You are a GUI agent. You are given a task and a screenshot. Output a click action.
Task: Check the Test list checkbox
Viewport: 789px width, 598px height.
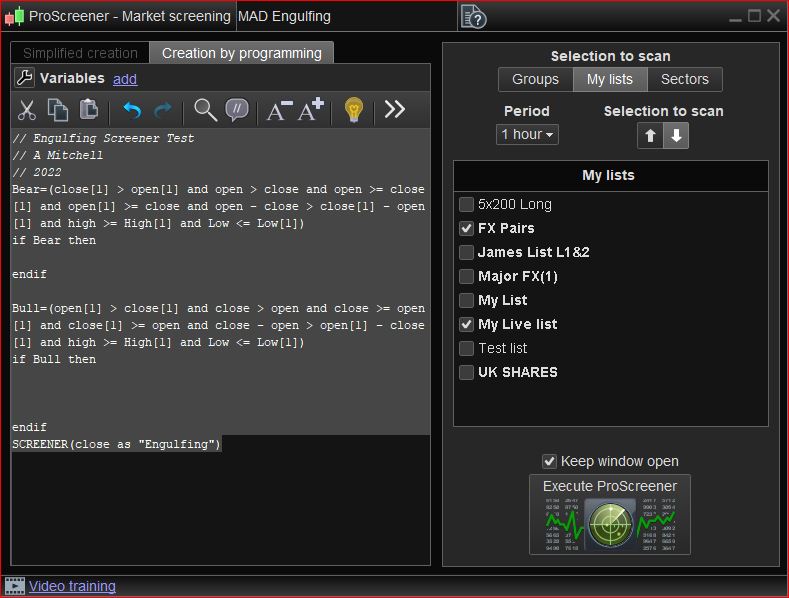point(466,348)
